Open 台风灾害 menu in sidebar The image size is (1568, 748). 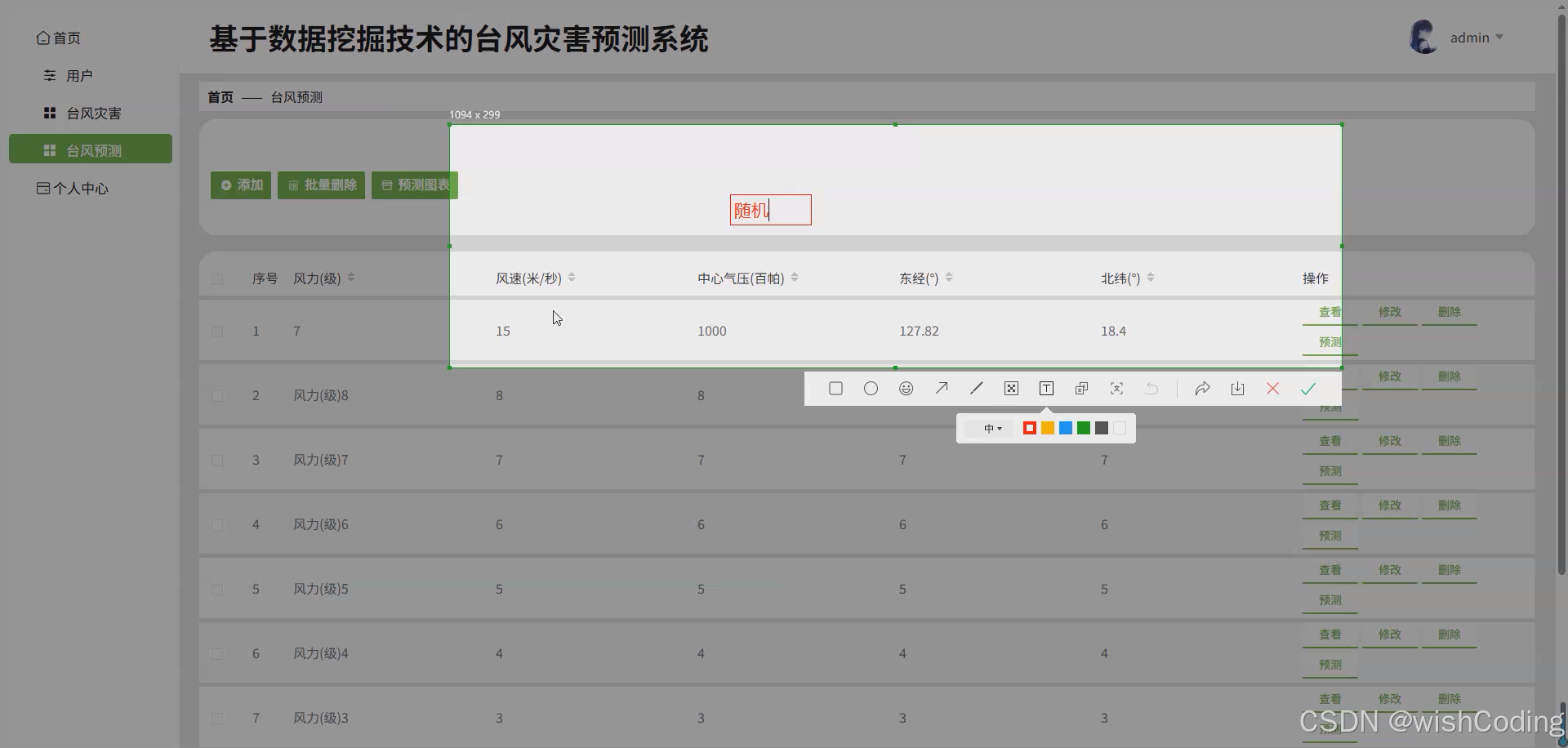point(94,113)
